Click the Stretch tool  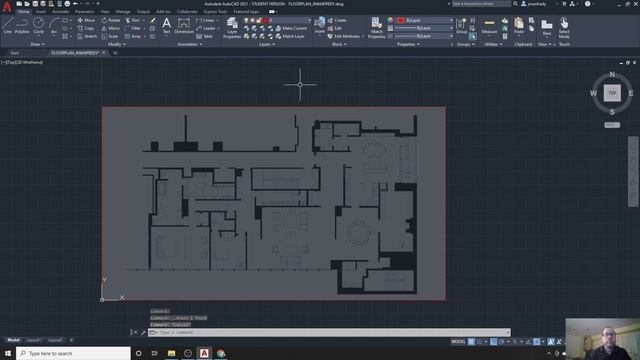click(87, 36)
